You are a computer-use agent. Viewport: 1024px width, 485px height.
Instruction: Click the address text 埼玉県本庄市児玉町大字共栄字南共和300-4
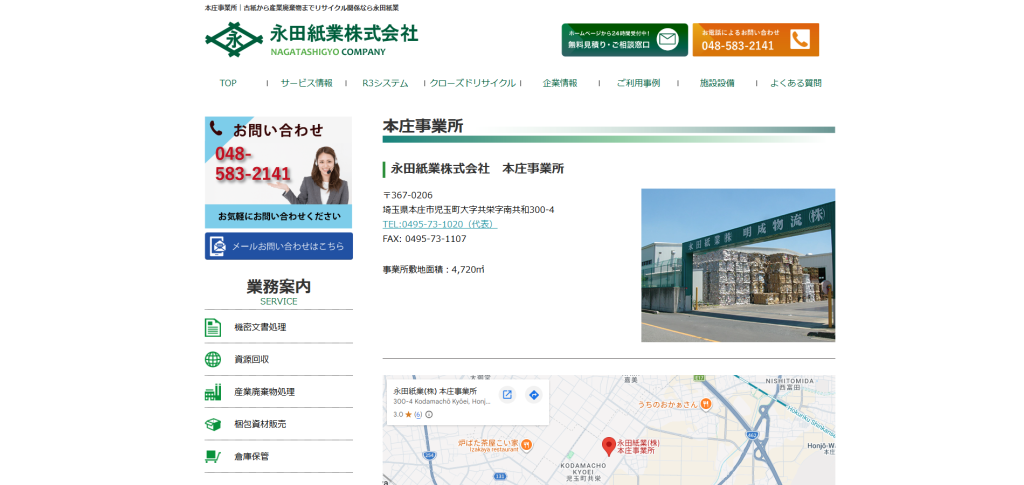[x=468, y=210]
